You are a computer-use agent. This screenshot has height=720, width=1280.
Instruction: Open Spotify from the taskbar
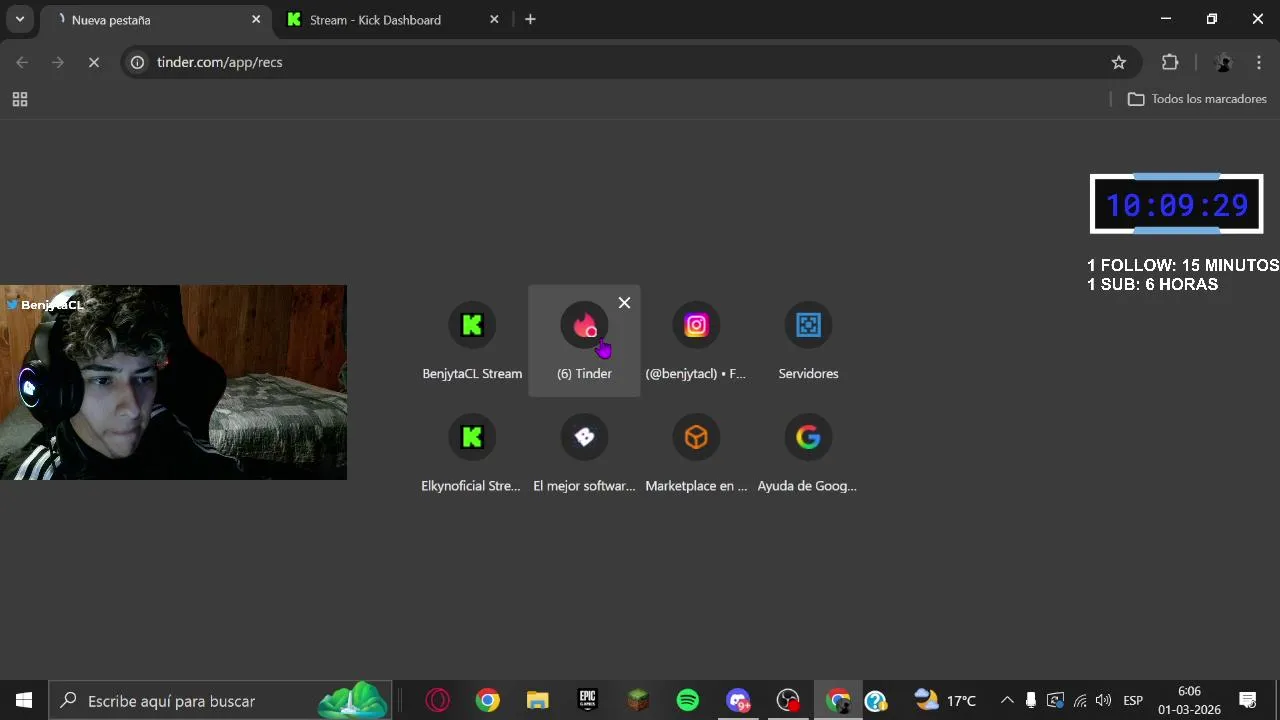coord(688,701)
